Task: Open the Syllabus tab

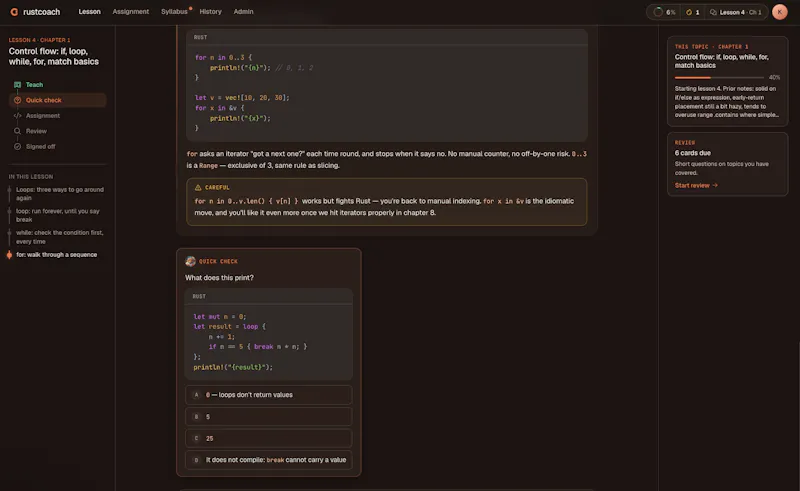Action: [174, 12]
